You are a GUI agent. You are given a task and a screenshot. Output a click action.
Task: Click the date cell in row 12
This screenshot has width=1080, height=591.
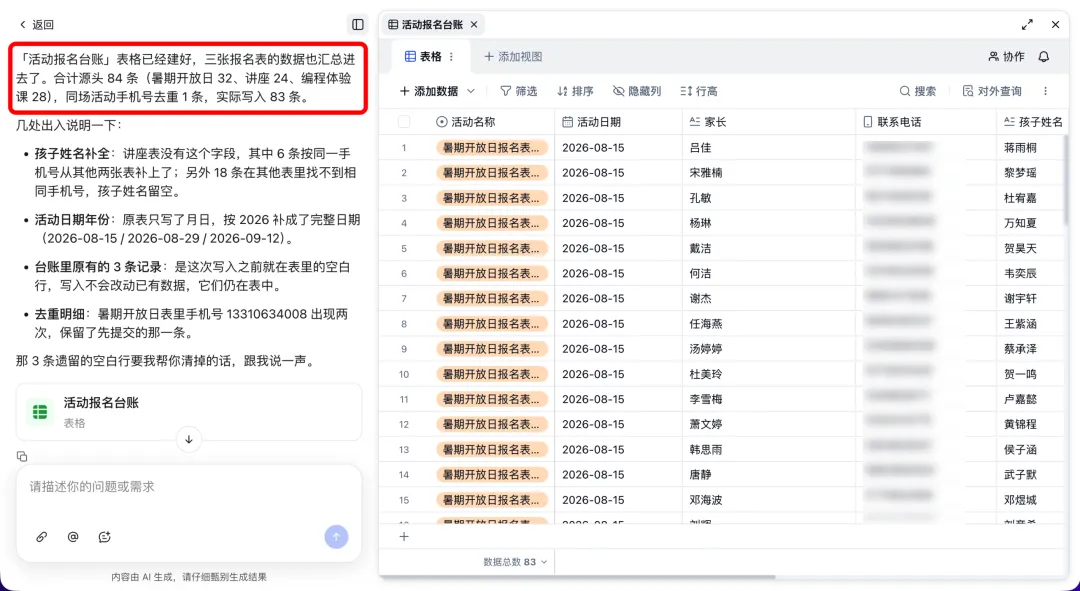pos(619,424)
